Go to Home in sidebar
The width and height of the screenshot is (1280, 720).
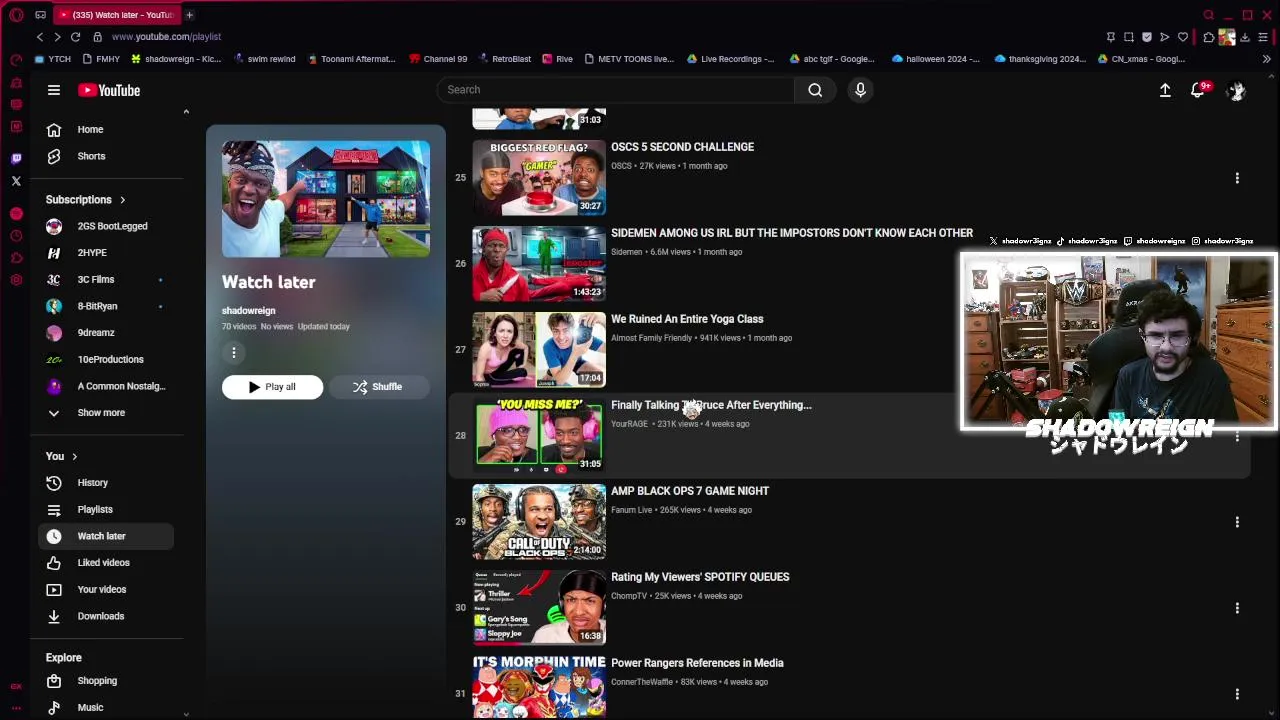pos(106,129)
